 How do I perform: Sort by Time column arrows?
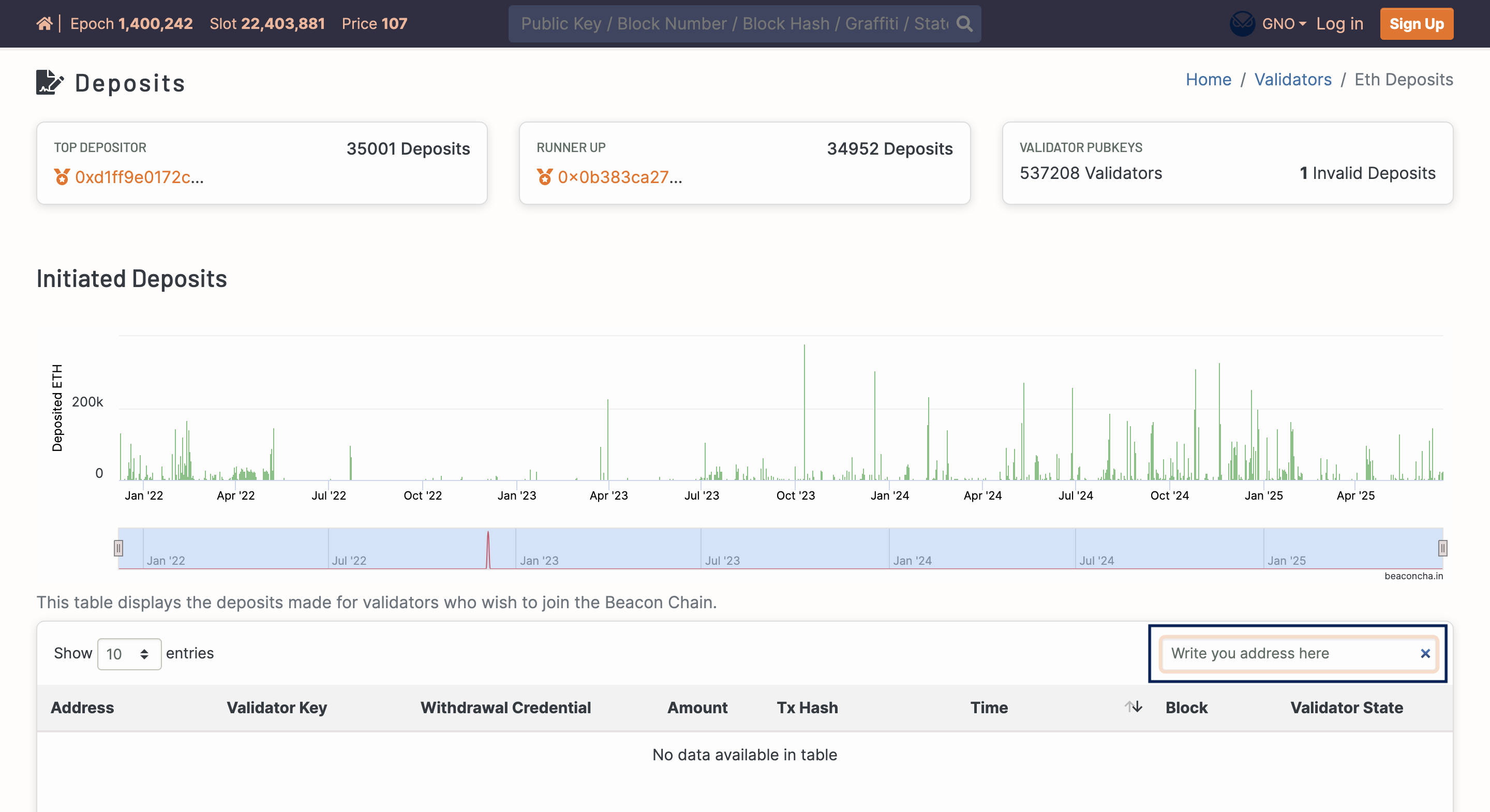(x=1133, y=706)
